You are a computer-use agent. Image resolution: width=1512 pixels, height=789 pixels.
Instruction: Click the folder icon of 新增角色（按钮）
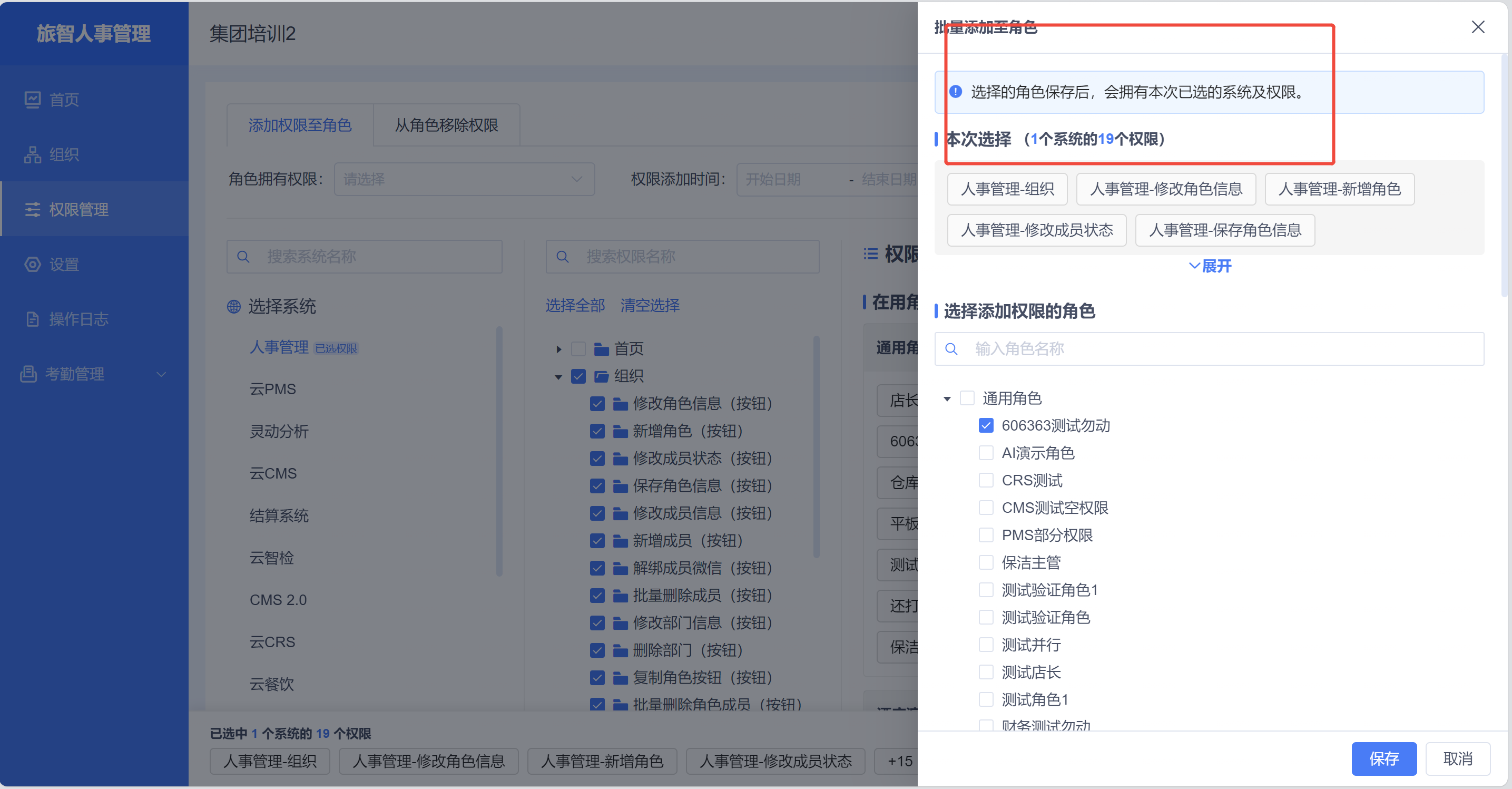620,432
